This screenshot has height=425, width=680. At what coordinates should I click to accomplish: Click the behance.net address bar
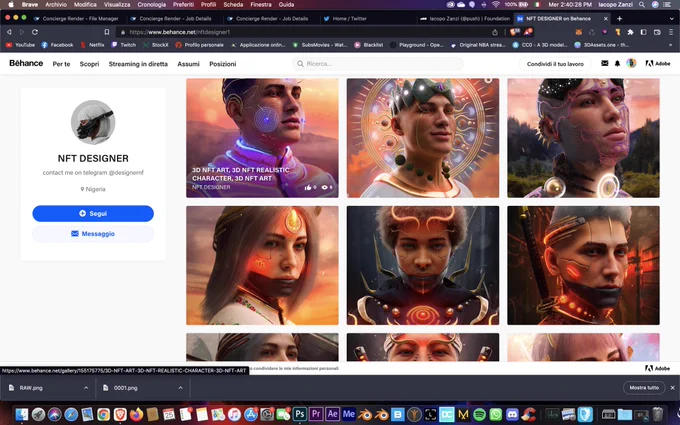pos(304,32)
